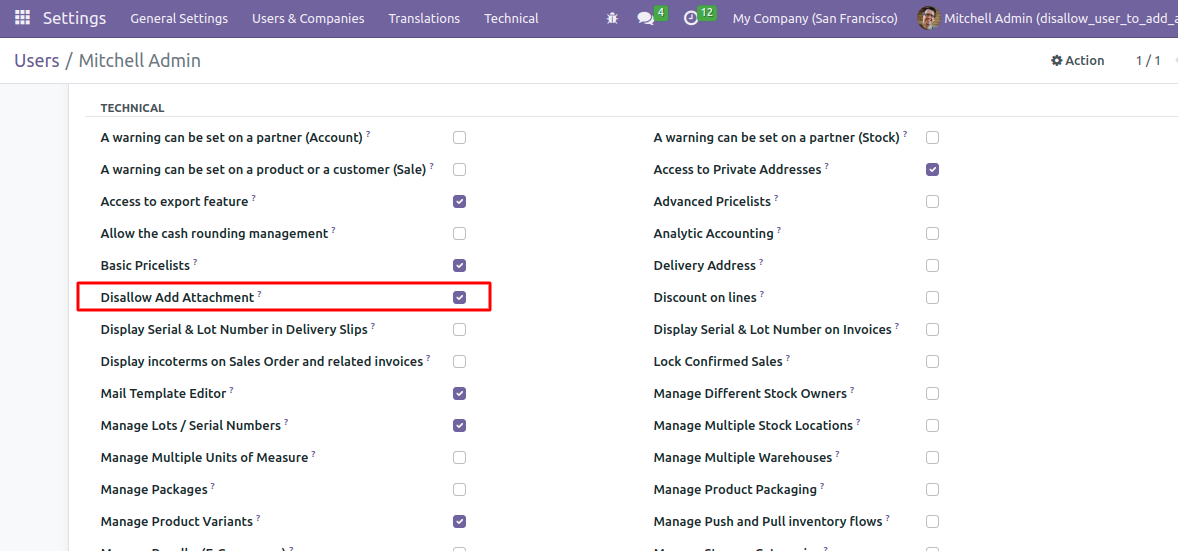Click the Settings app title
This screenshot has height=551, width=1178.
[x=74, y=18]
